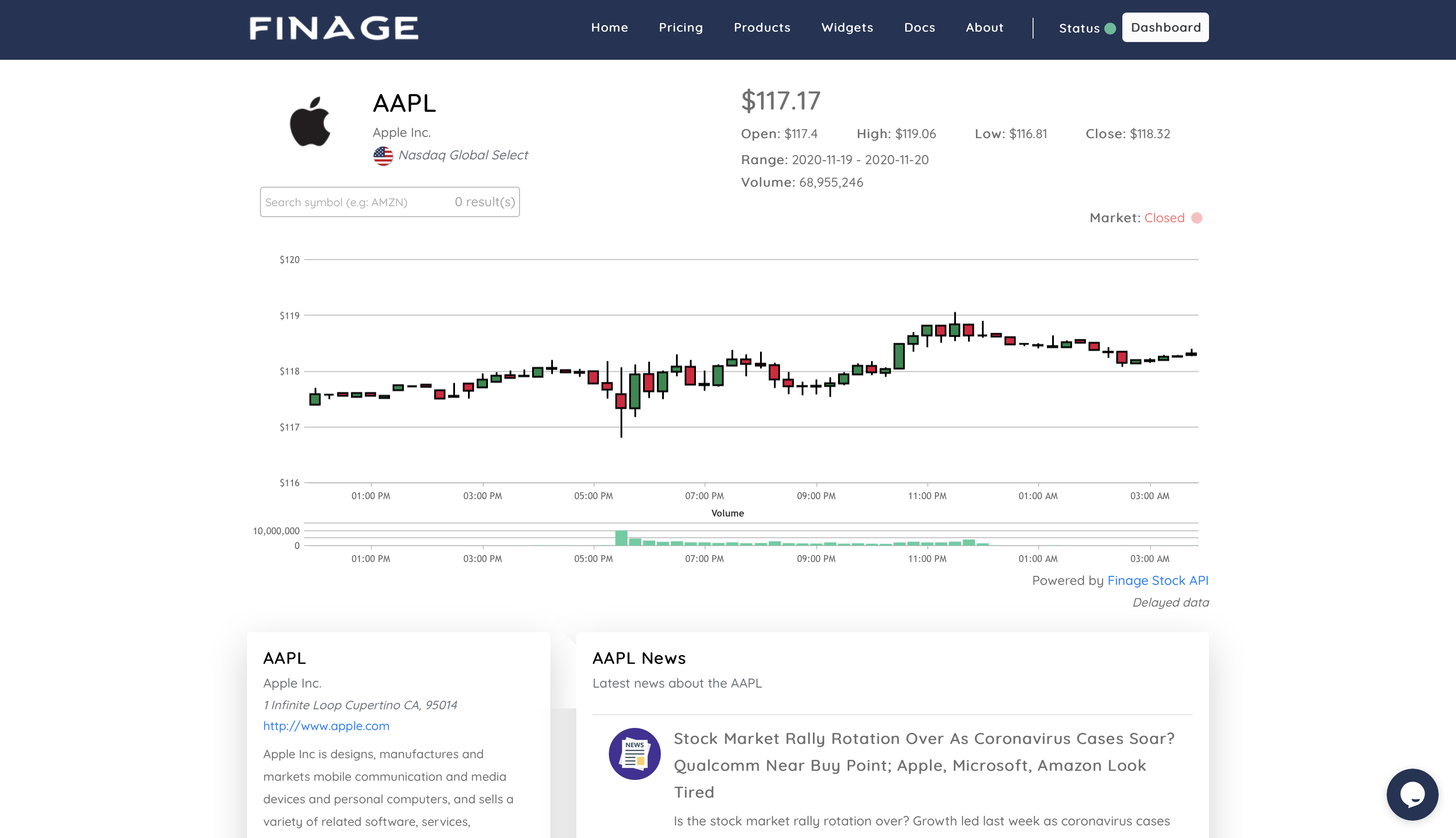
Task: Click the Finage logo
Action: tap(334, 28)
